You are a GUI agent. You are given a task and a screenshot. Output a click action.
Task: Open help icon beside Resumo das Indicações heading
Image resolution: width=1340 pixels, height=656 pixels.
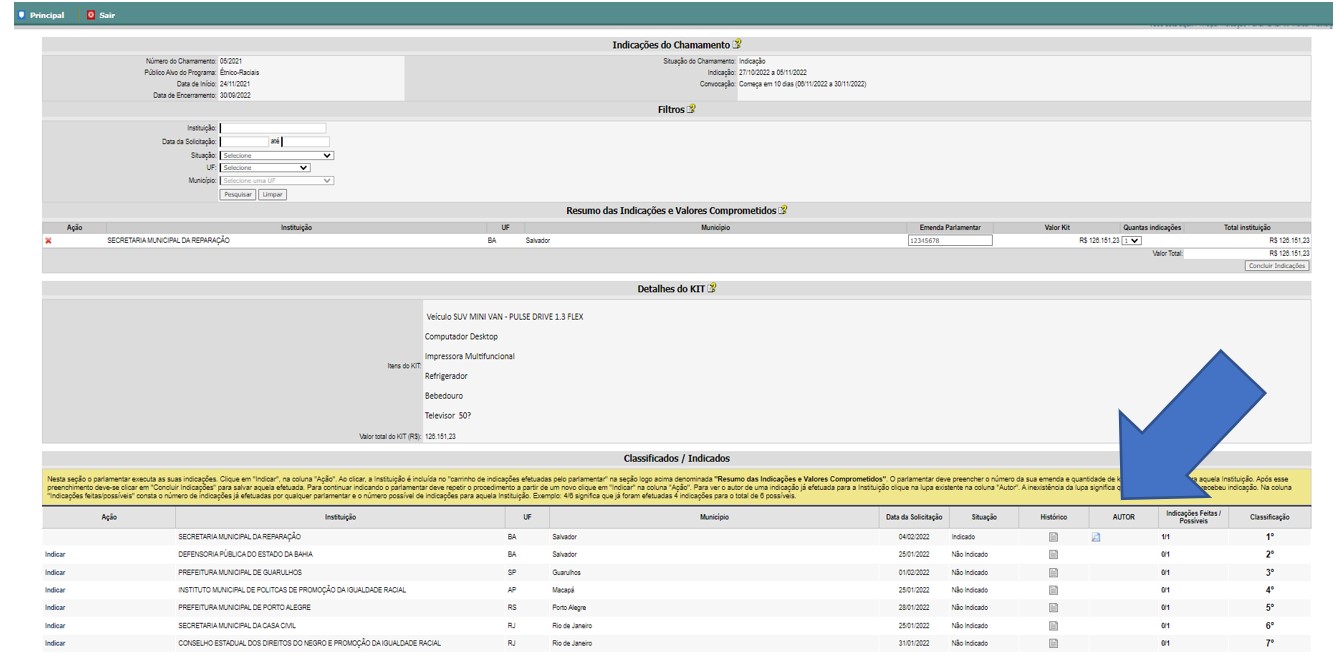pyautogui.click(x=783, y=209)
